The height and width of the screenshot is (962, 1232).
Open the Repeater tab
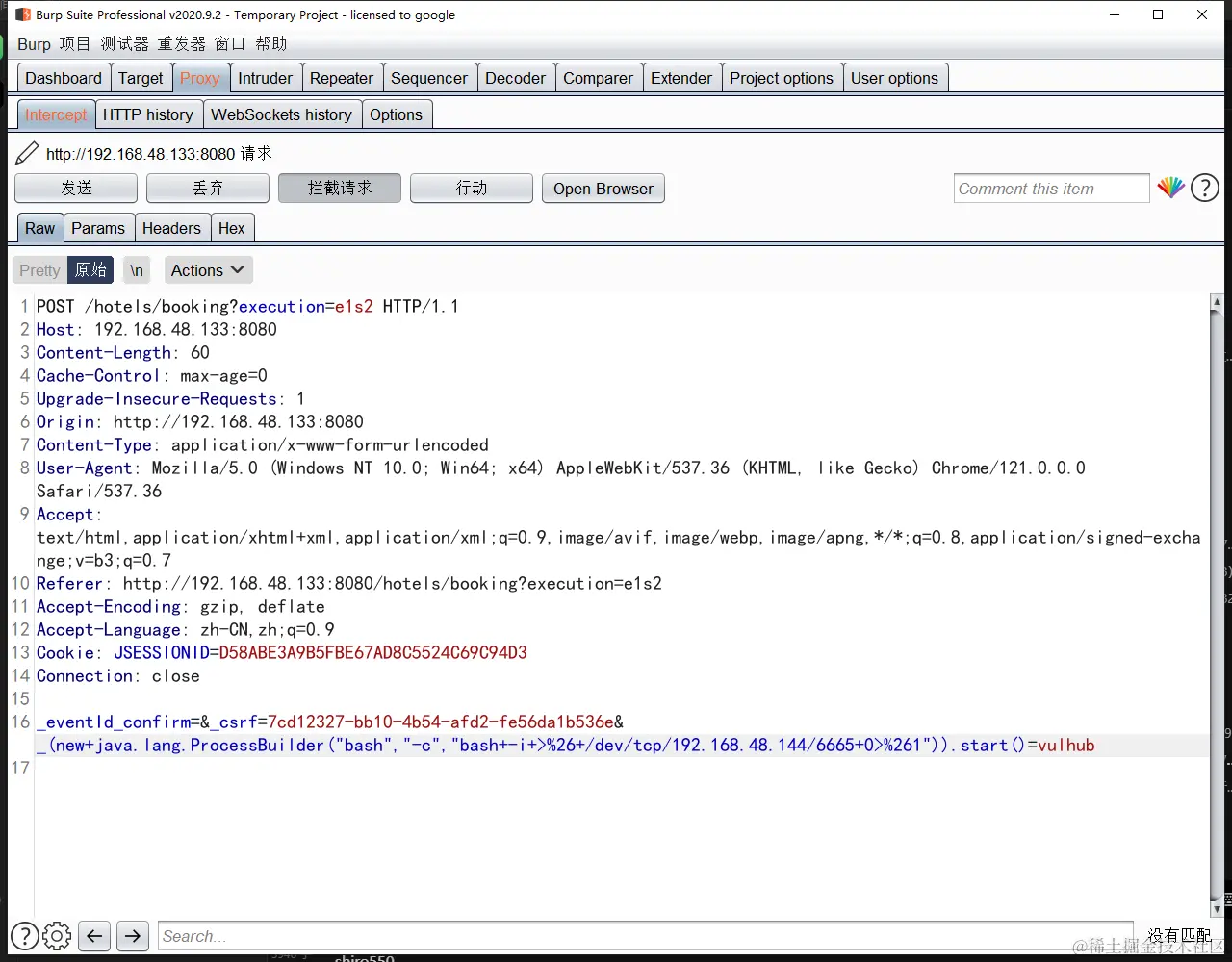pyautogui.click(x=342, y=78)
